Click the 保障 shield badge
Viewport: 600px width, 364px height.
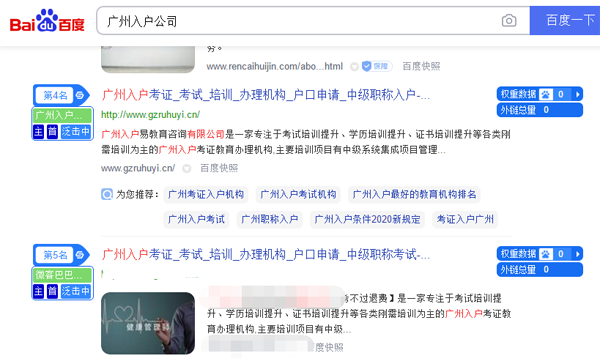point(377,66)
